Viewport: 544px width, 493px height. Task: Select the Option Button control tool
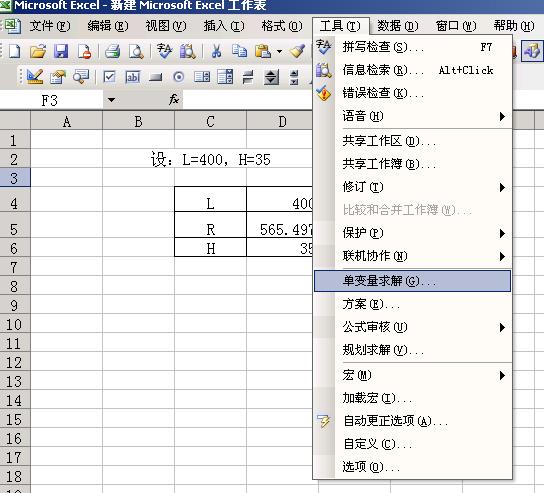point(179,77)
